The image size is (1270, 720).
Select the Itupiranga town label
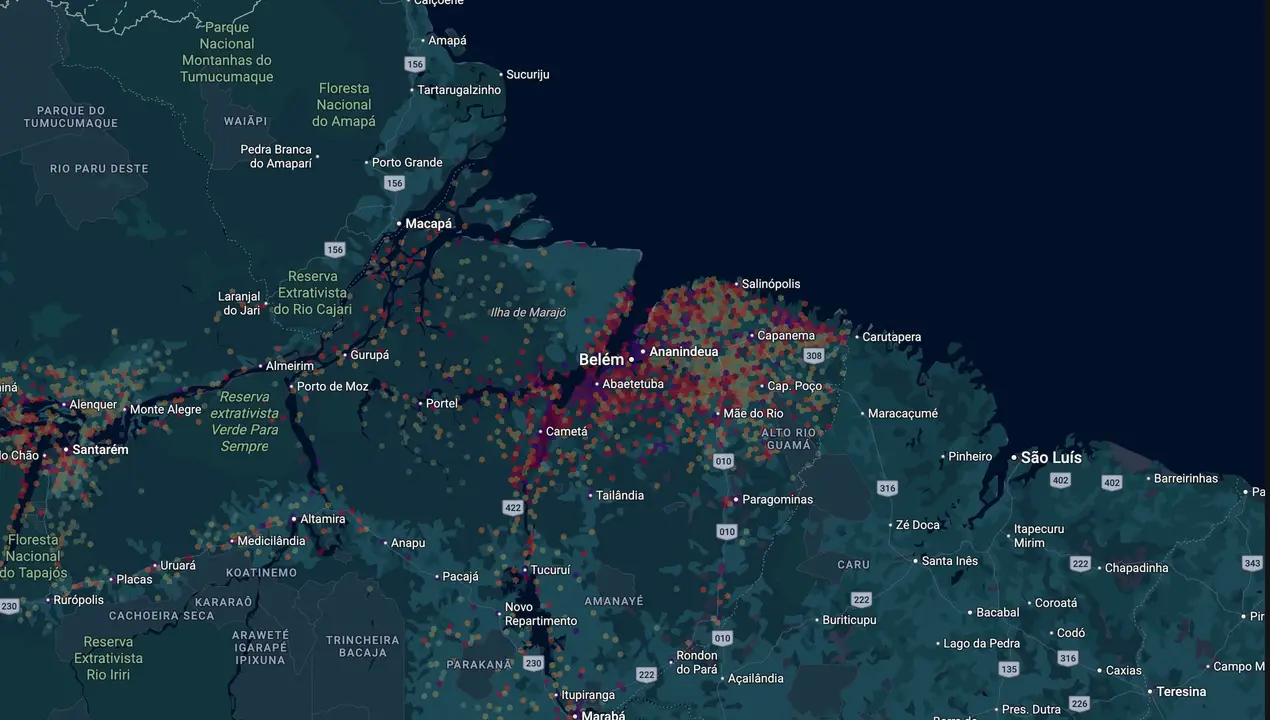point(588,695)
